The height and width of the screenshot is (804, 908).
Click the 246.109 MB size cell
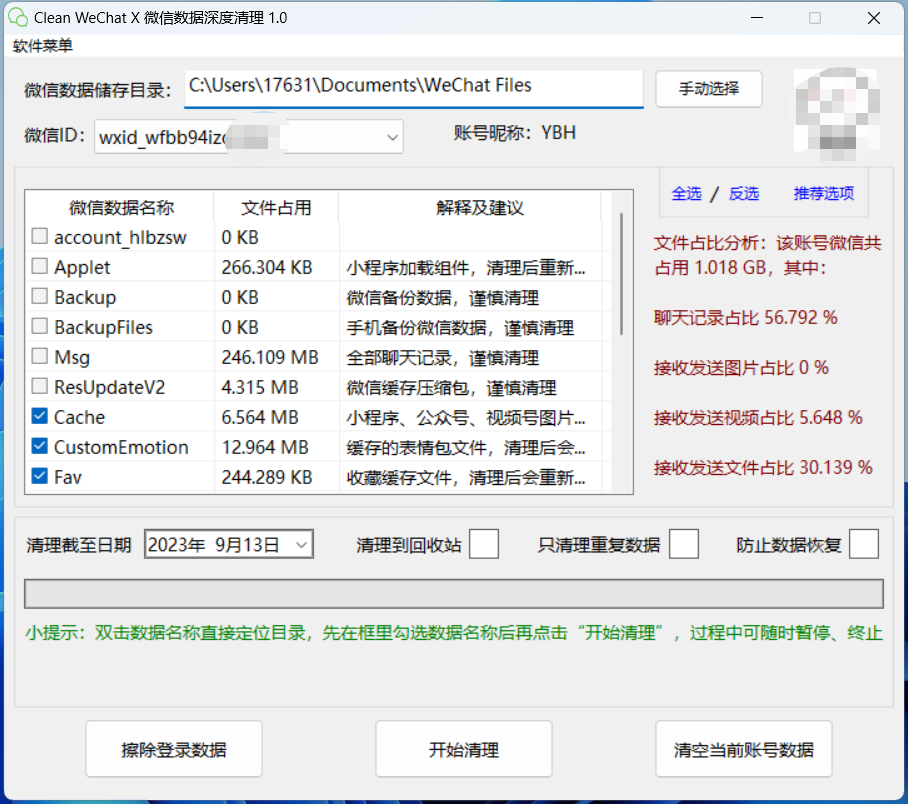click(270, 357)
